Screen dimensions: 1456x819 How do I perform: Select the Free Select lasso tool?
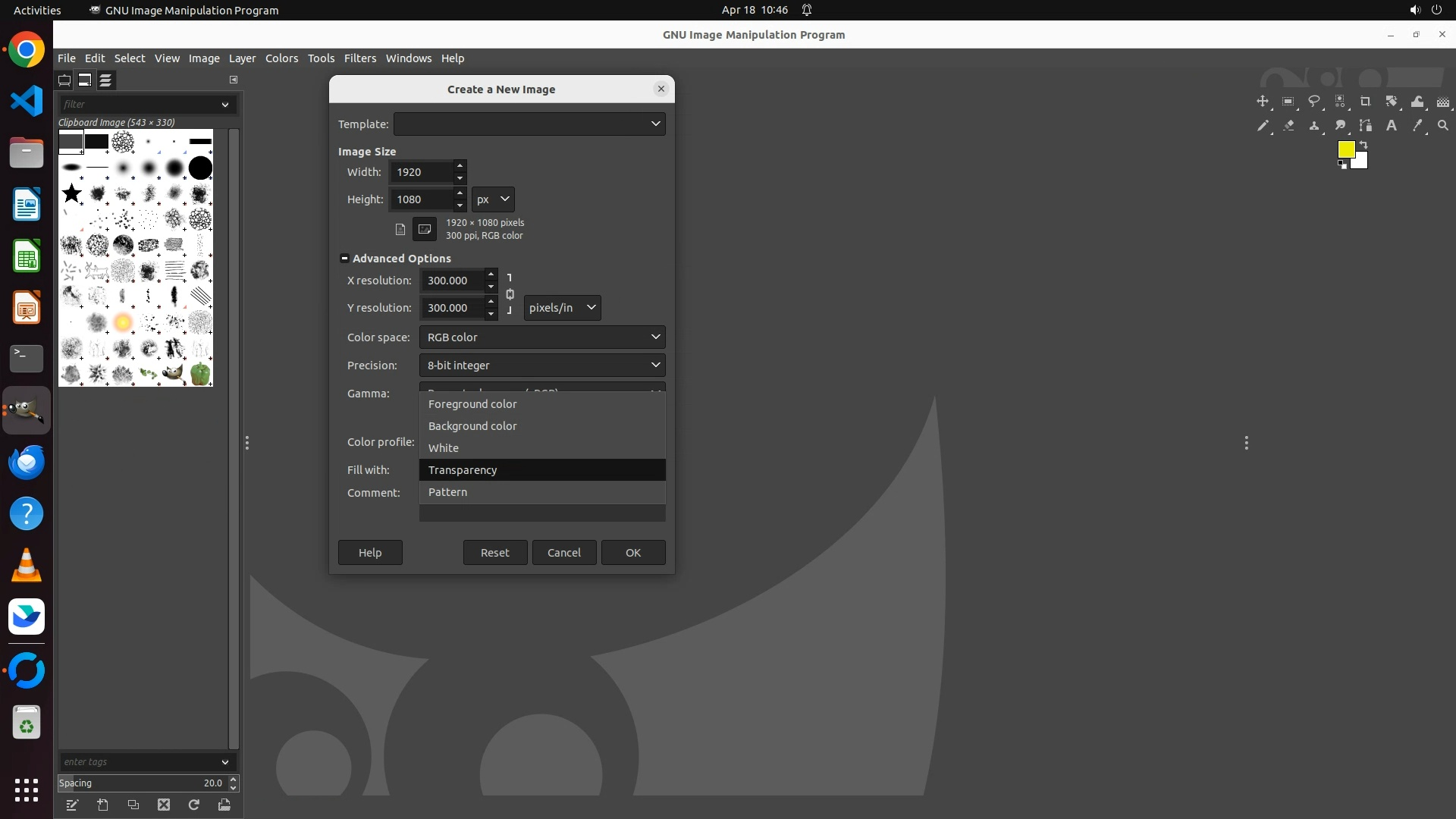(1314, 102)
